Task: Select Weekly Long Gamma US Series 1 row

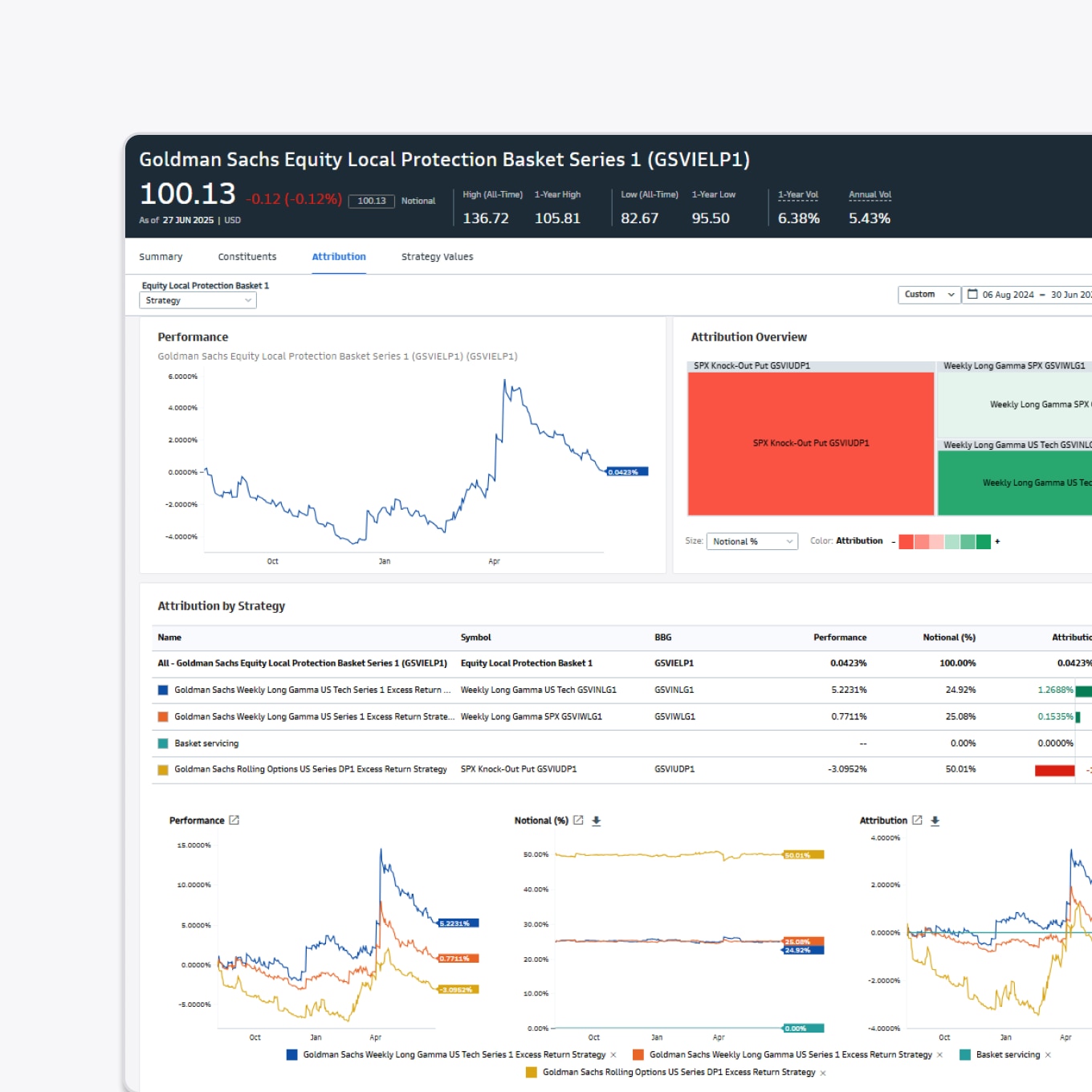Action: (x=621, y=717)
